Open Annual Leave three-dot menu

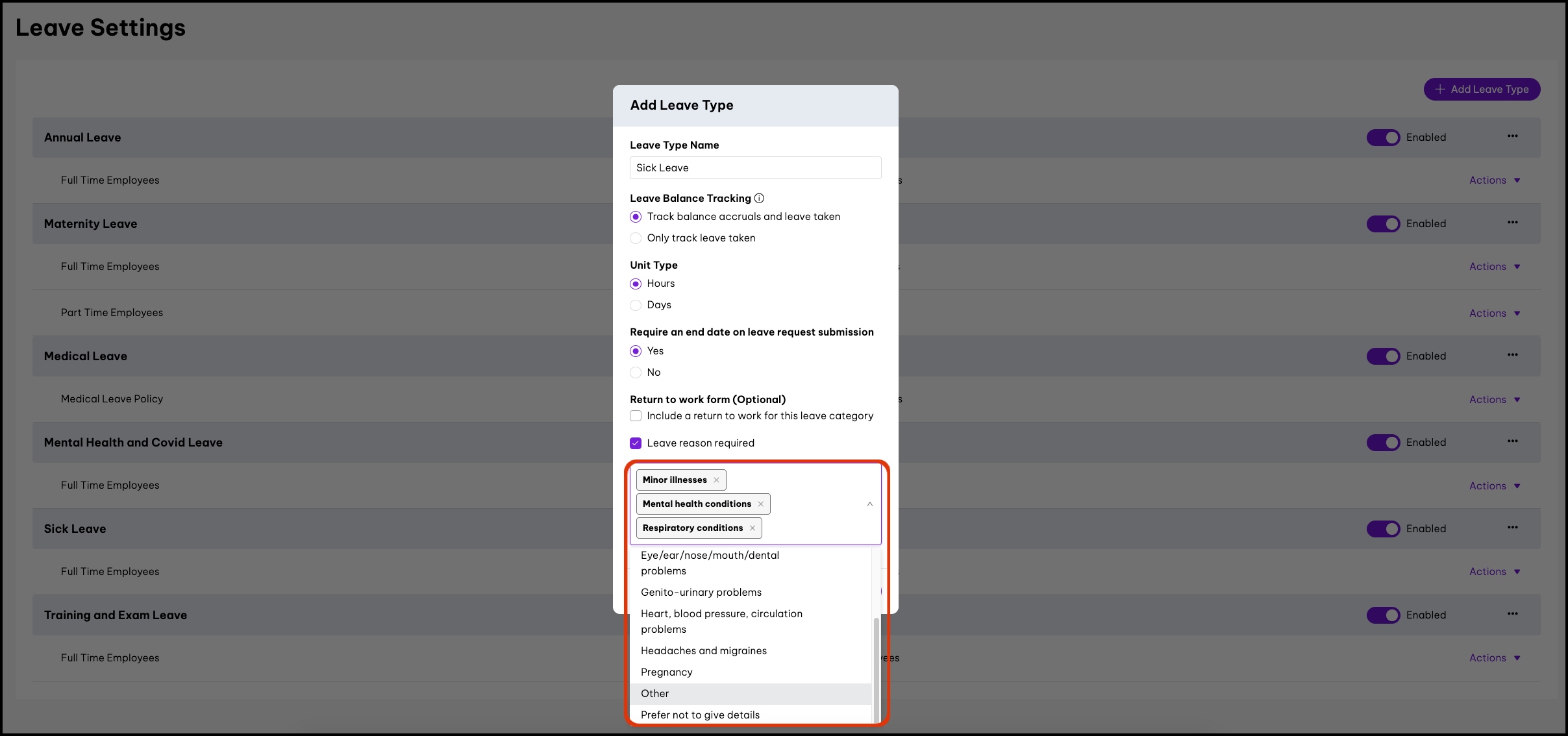(x=1512, y=136)
